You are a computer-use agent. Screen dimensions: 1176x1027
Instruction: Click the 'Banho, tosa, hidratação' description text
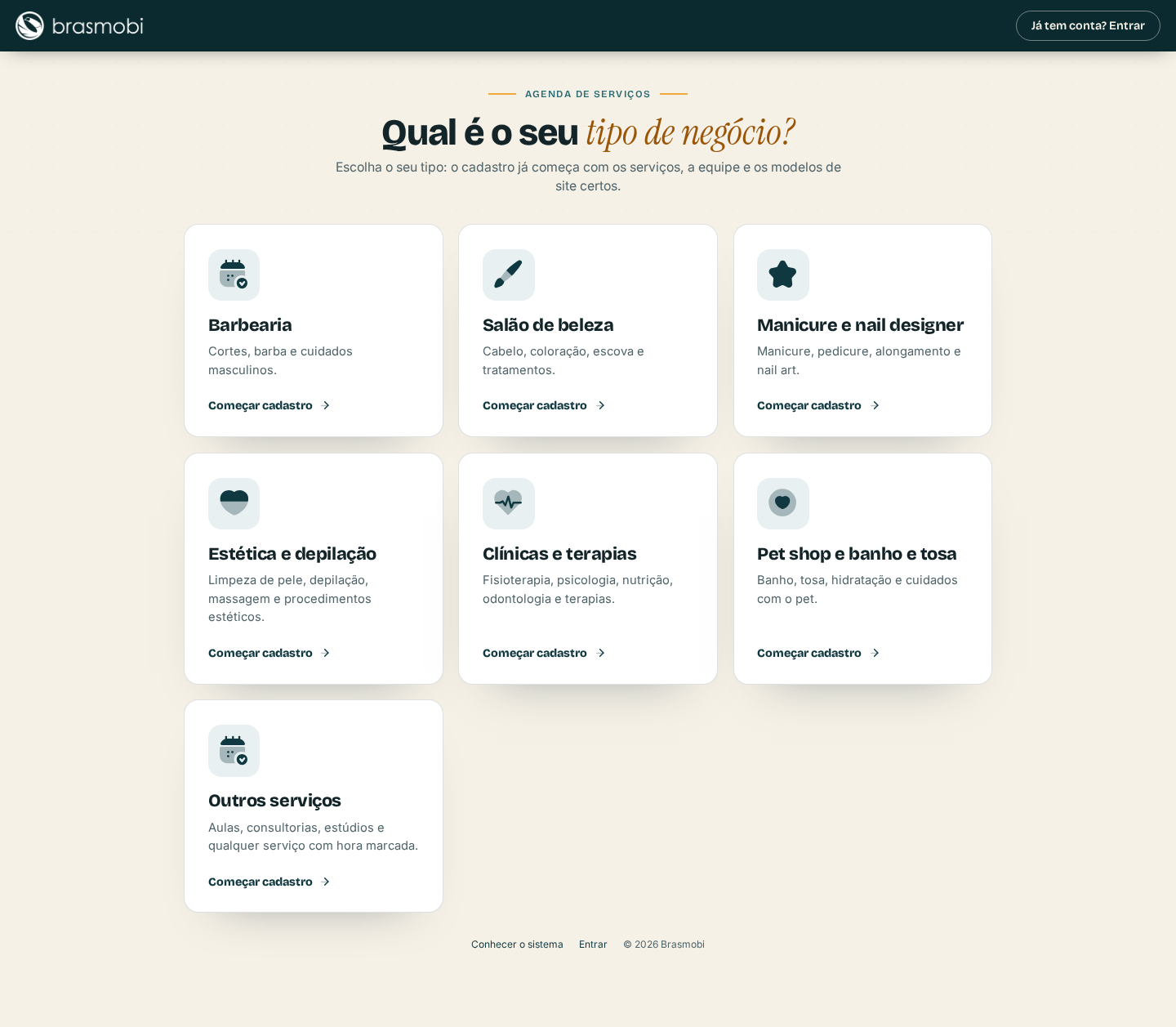tap(857, 589)
